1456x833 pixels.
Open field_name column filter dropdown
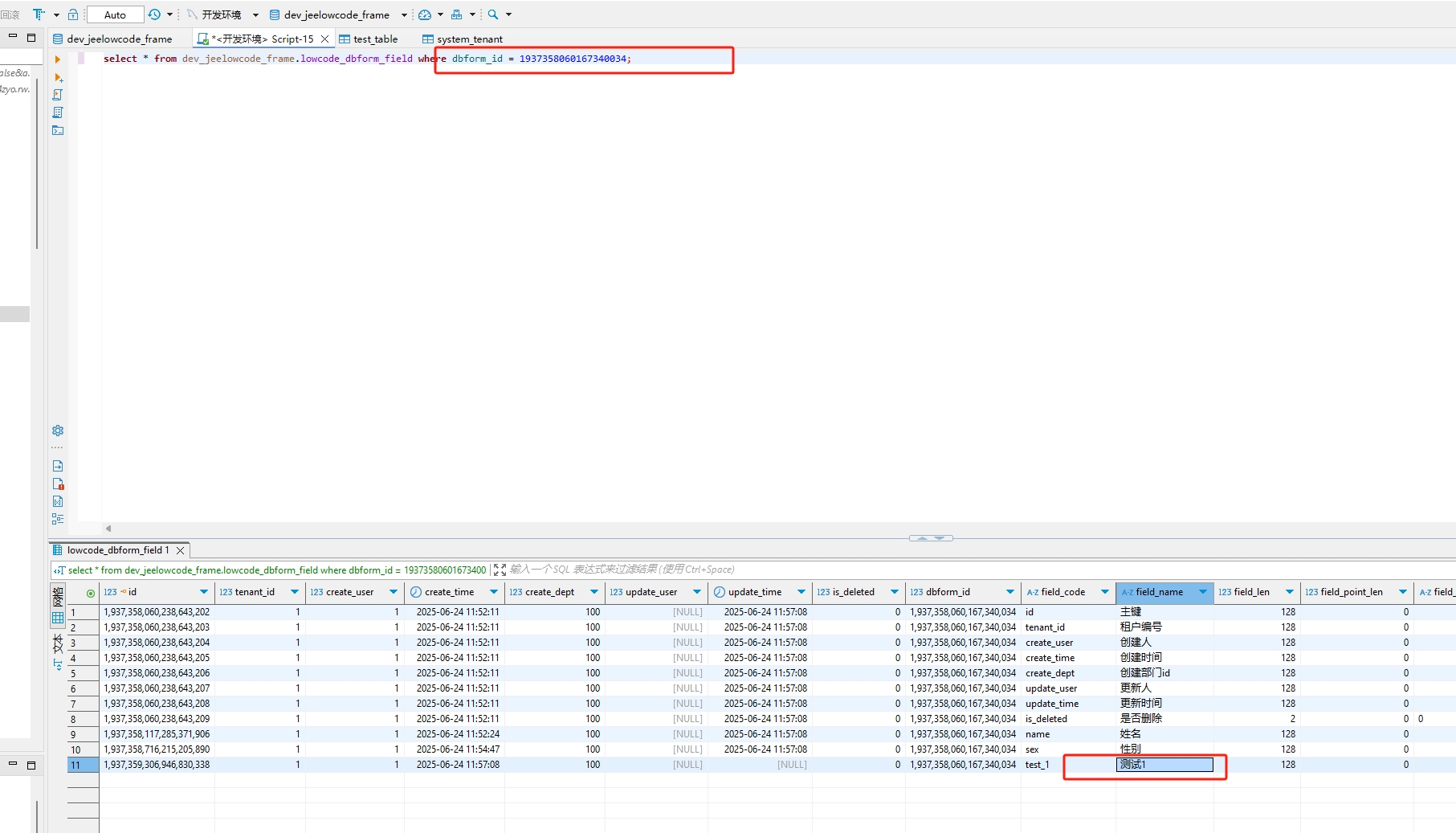point(1203,592)
